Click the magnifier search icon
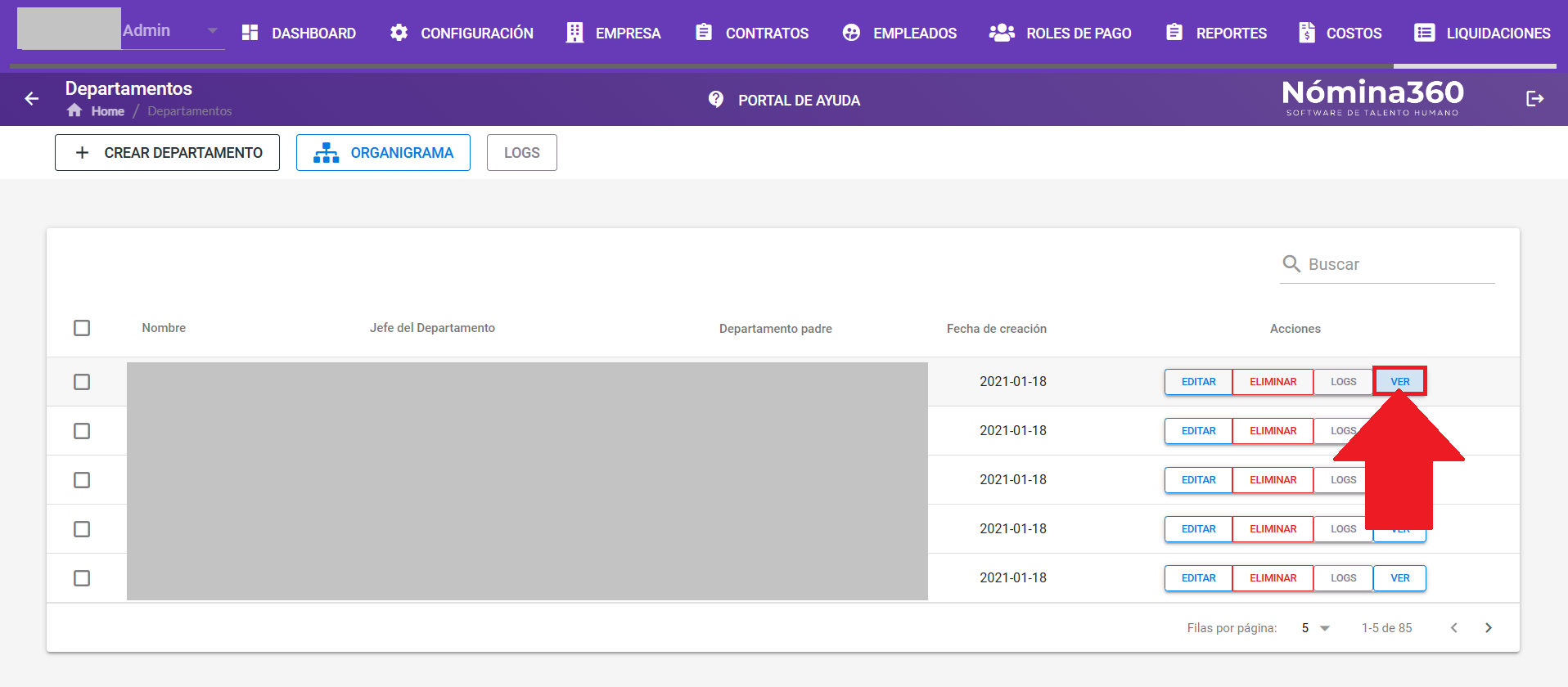This screenshot has width=1568, height=687. click(x=1291, y=263)
